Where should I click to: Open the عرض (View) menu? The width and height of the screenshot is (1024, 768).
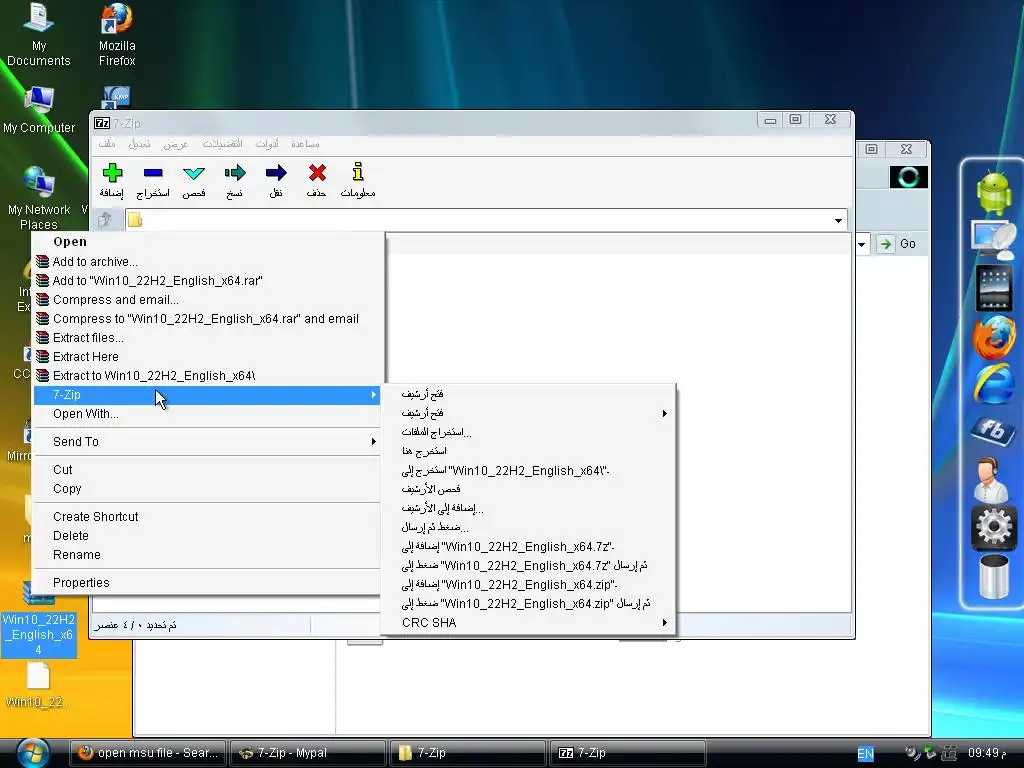coord(175,144)
